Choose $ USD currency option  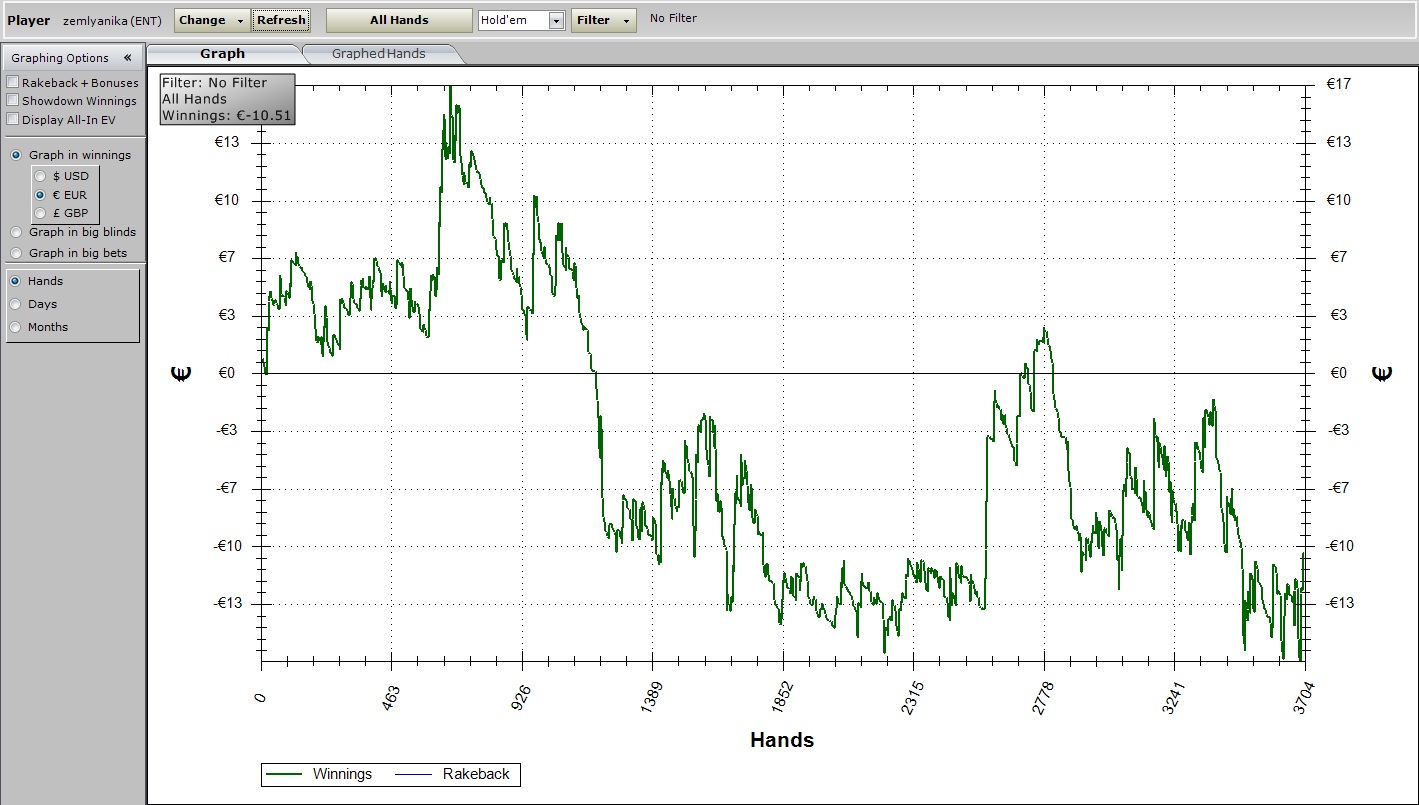pyautogui.click(x=40, y=176)
